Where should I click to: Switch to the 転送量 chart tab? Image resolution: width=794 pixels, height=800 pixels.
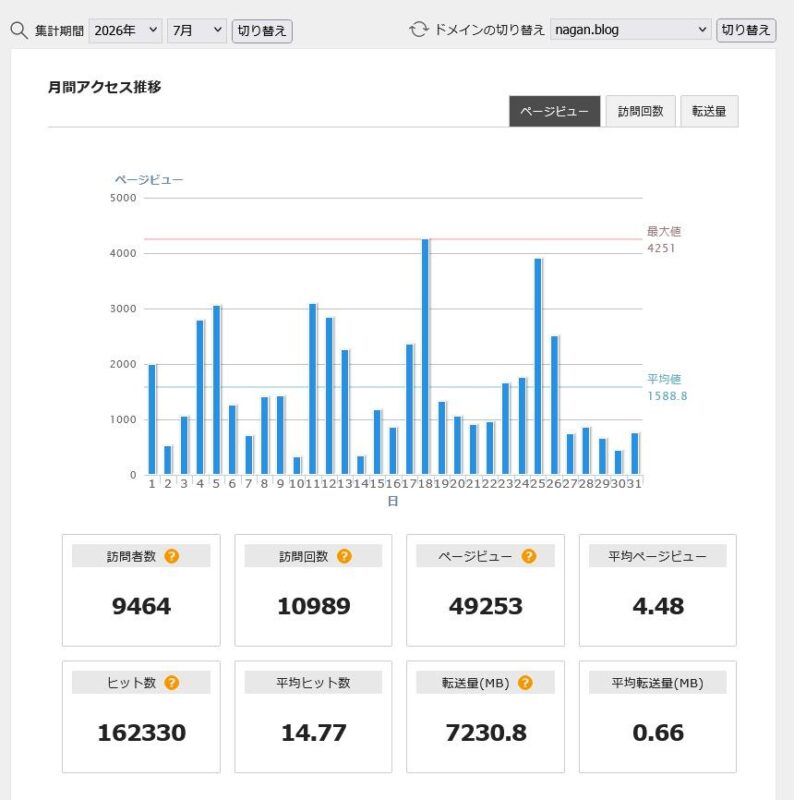coord(709,111)
